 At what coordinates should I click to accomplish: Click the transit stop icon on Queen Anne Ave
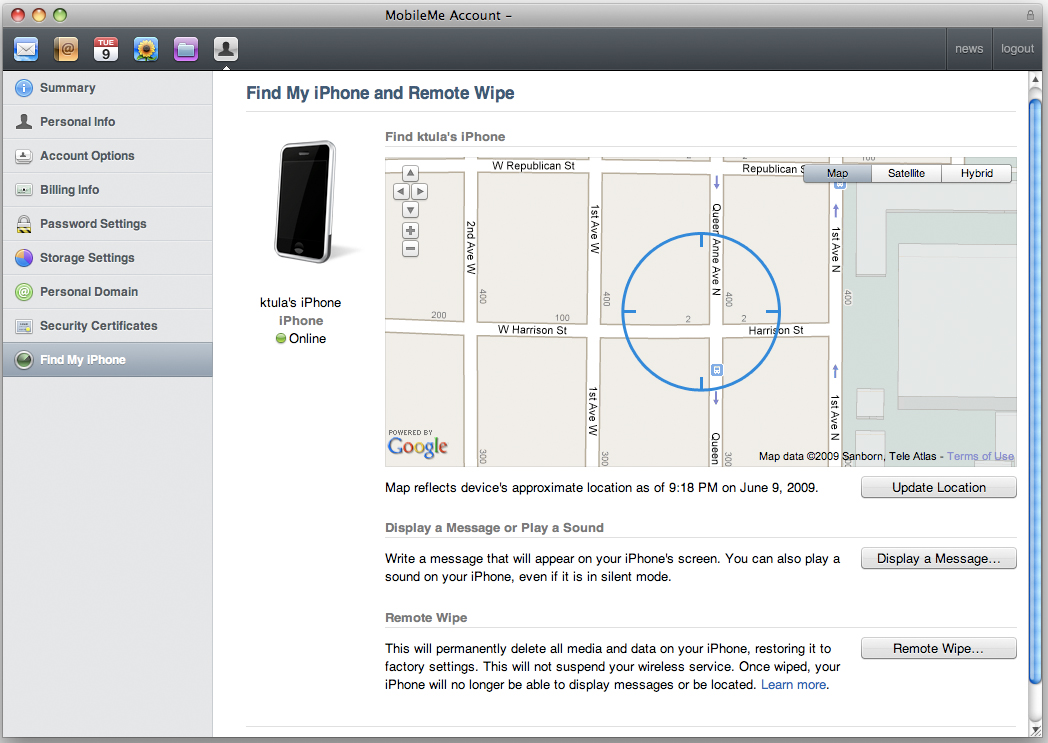[716, 369]
